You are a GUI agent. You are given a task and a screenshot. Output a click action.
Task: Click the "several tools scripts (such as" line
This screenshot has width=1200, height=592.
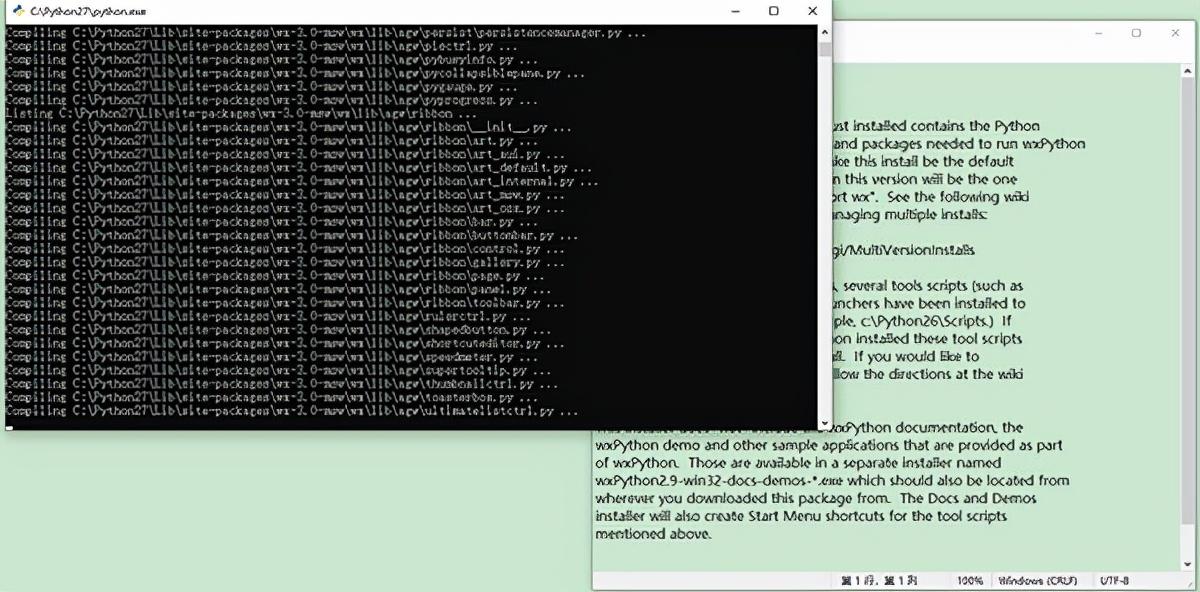pos(929,286)
